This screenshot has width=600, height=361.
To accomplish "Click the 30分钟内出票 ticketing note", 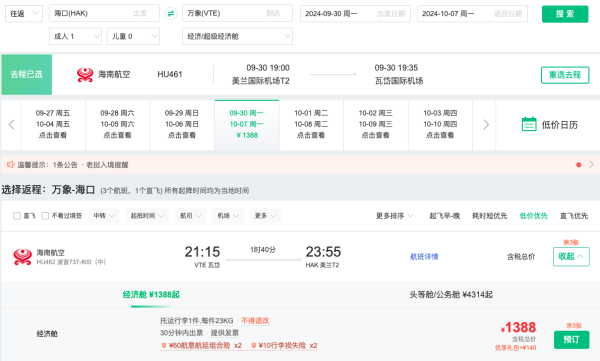I will [181, 333].
